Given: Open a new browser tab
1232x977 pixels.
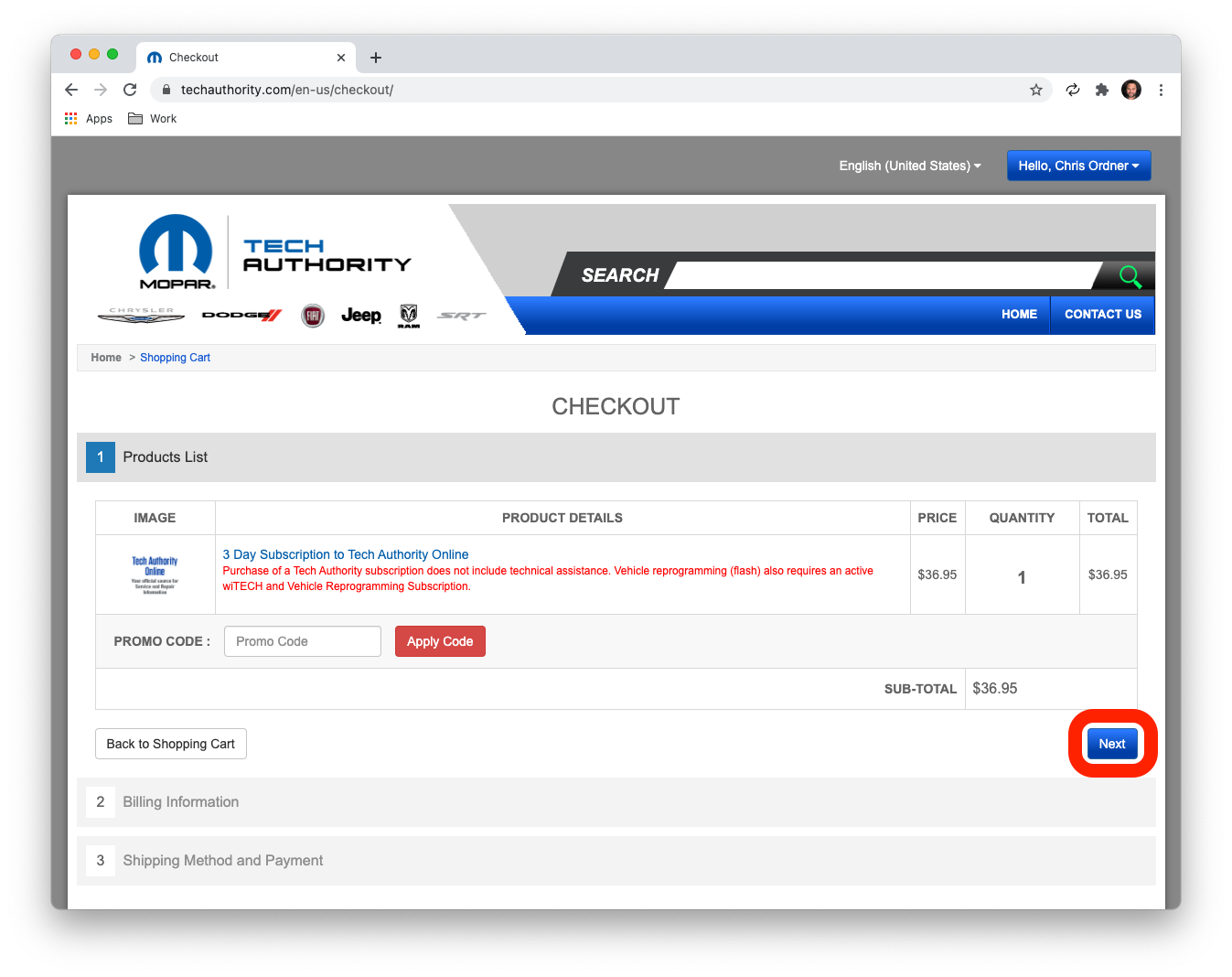Looking at the screenshot, I should (x=376, y=58).
